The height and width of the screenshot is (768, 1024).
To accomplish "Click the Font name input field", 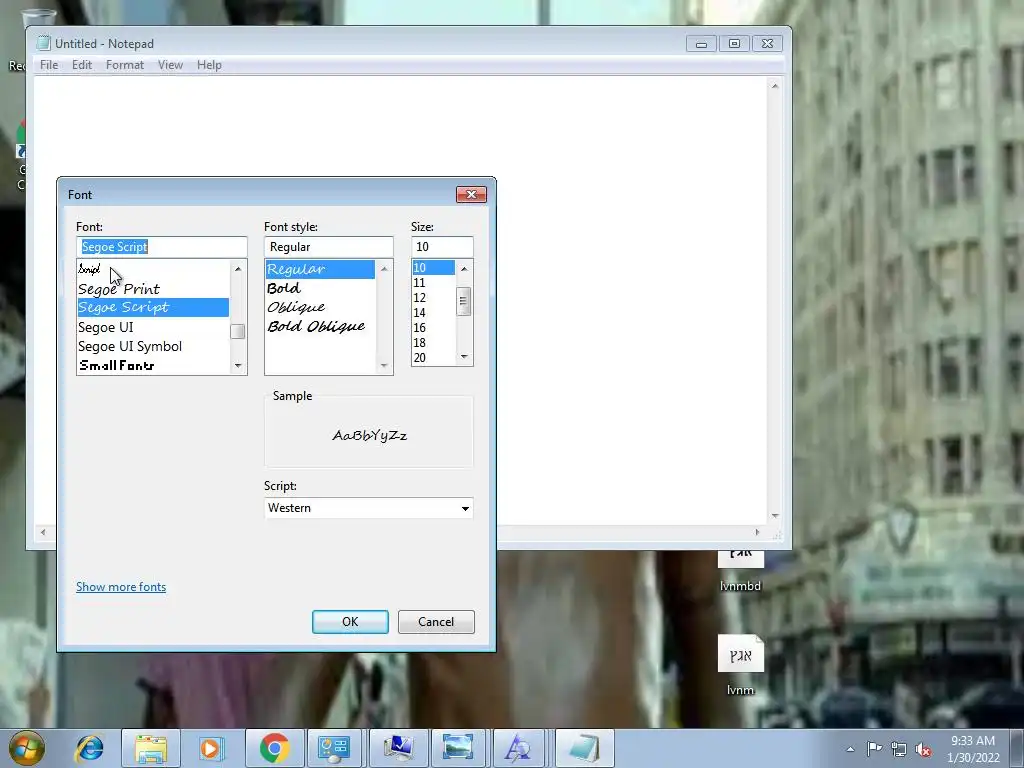I will click(x=161, y=247).
